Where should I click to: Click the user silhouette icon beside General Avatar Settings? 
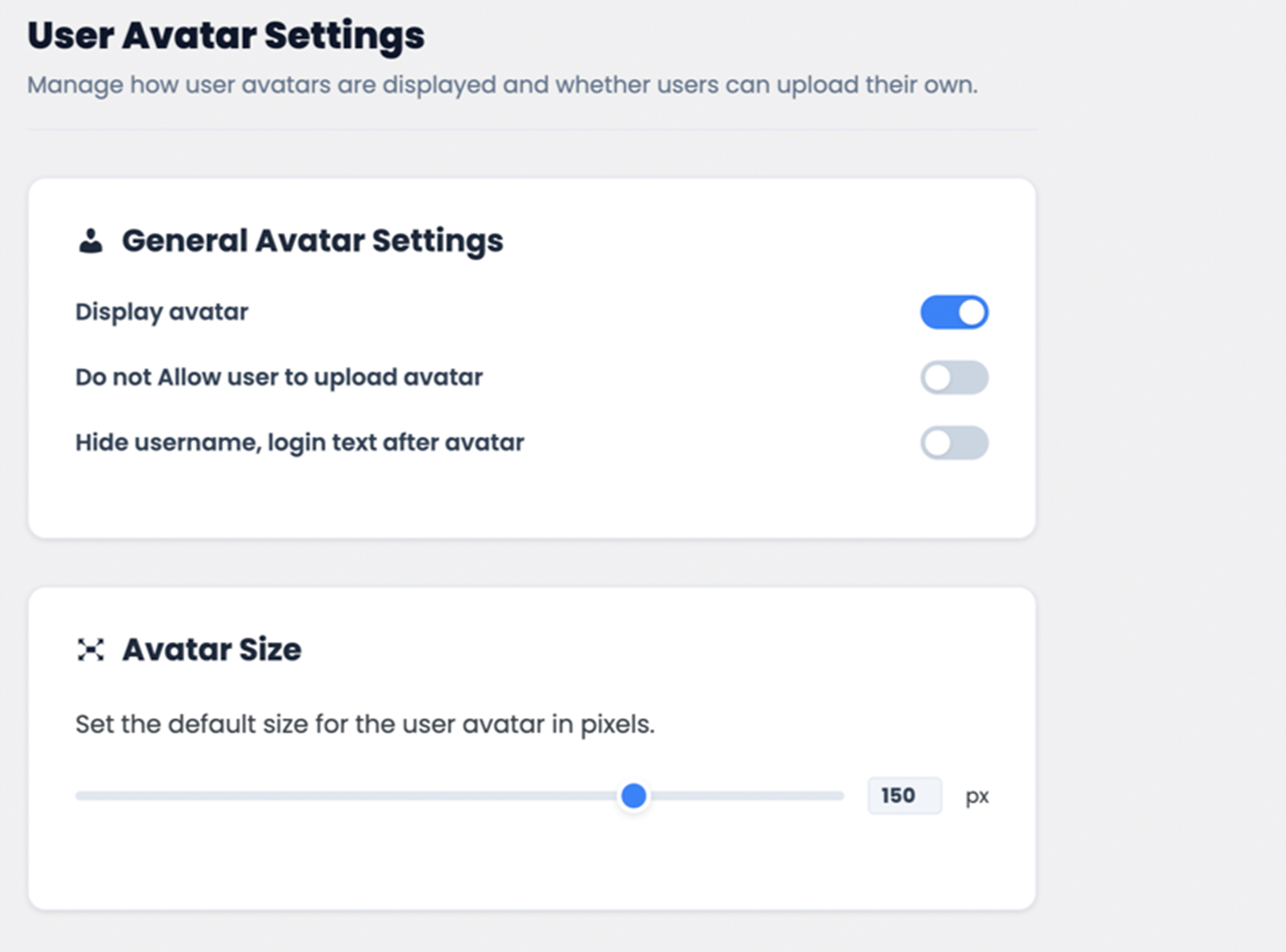(90, 241)
